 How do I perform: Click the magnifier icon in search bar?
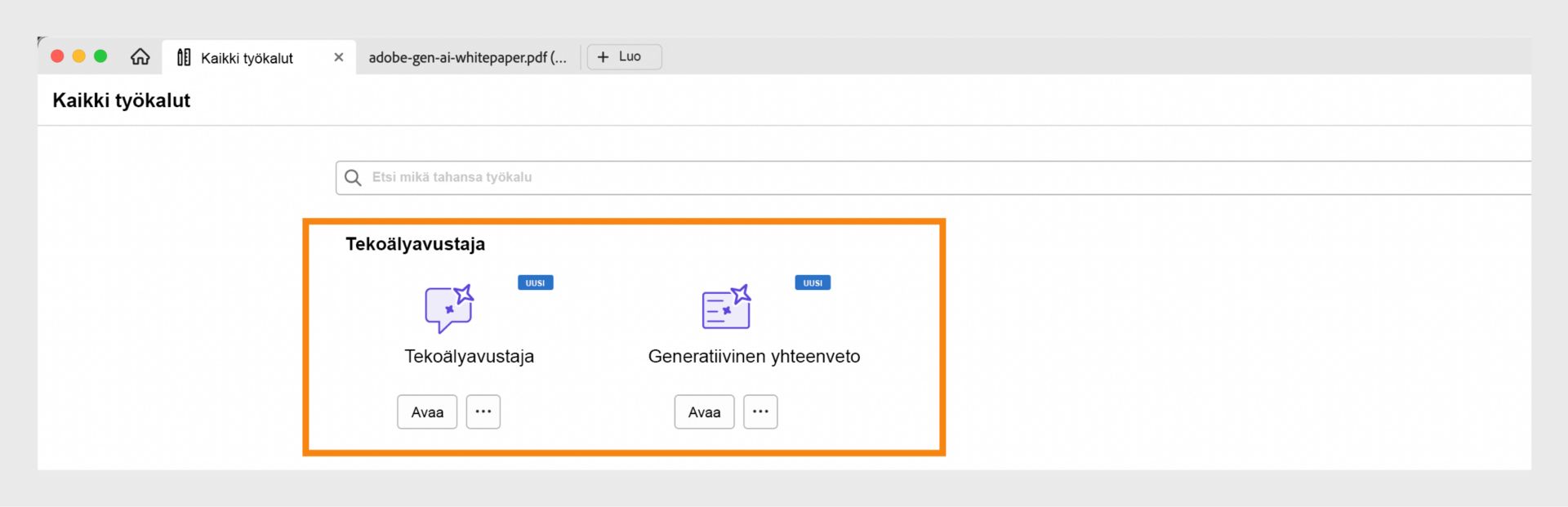(x=353, y=178)
